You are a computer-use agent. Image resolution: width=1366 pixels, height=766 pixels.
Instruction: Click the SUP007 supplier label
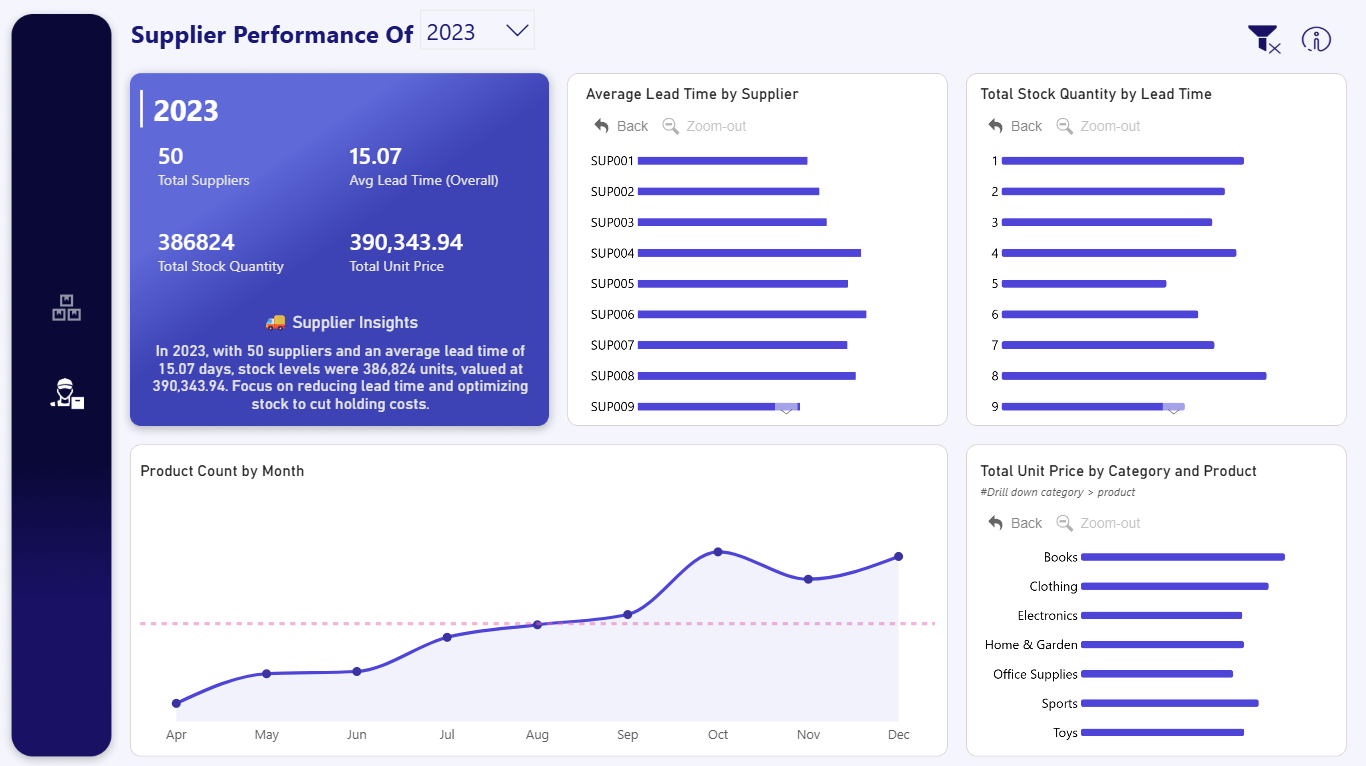pyautogui.click(x=612, y=345)
